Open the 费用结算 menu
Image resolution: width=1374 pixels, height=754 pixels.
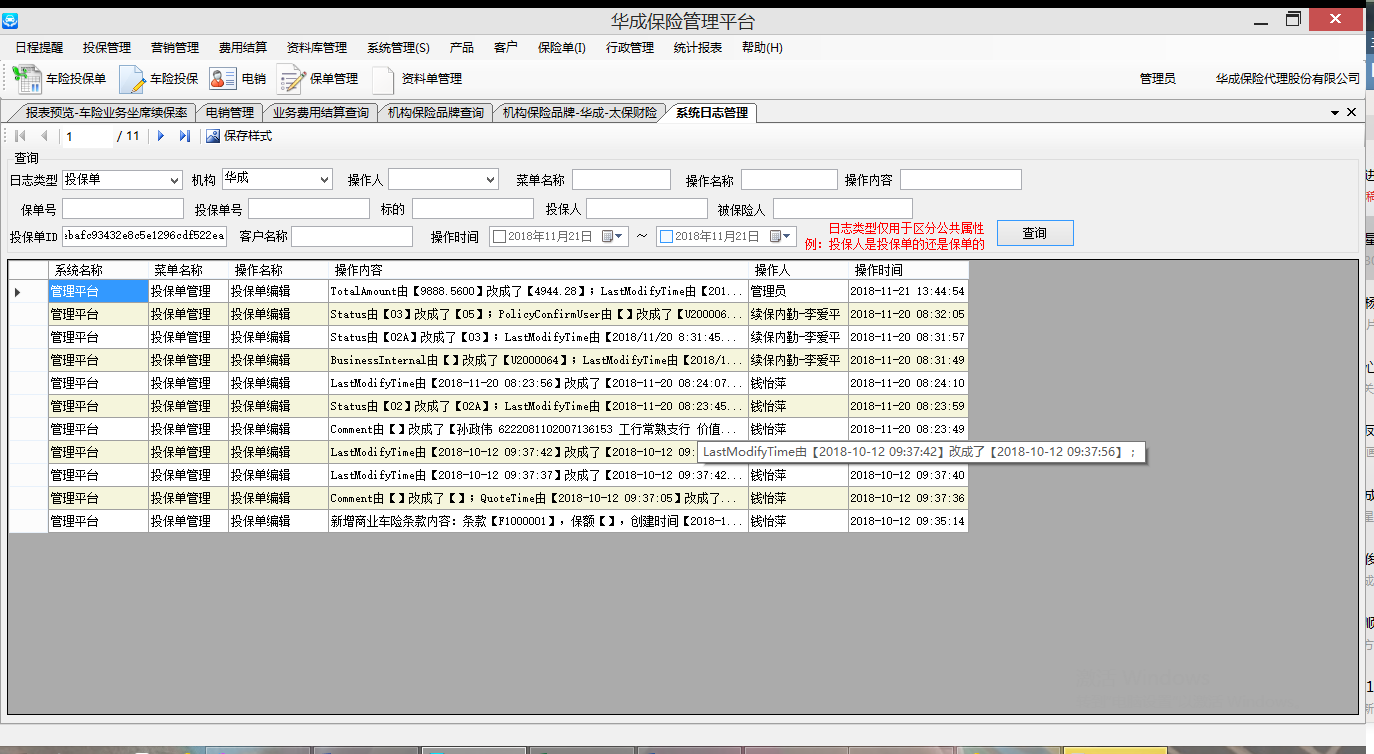(243, 47)
